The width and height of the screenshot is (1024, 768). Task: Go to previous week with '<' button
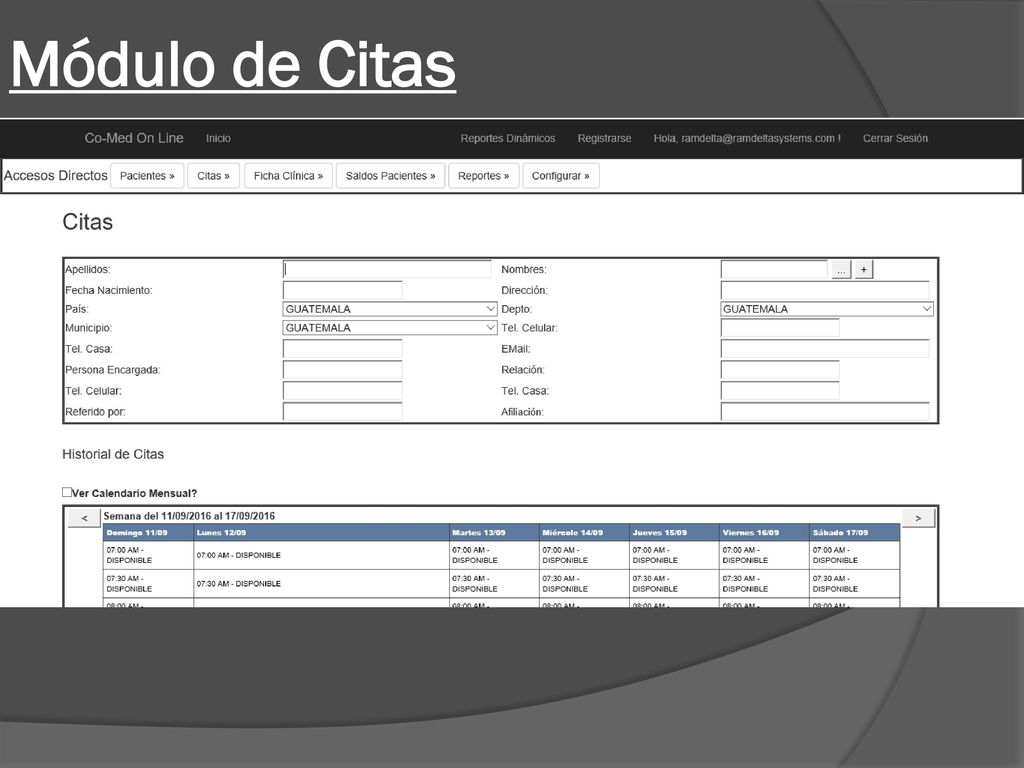click(x=84, y=518)
